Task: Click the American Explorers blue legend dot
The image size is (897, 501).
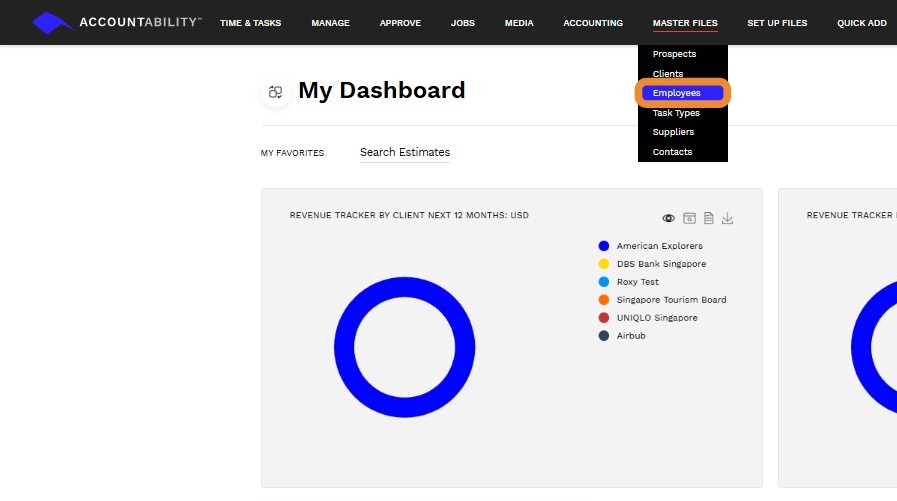Action: point(604,246)
